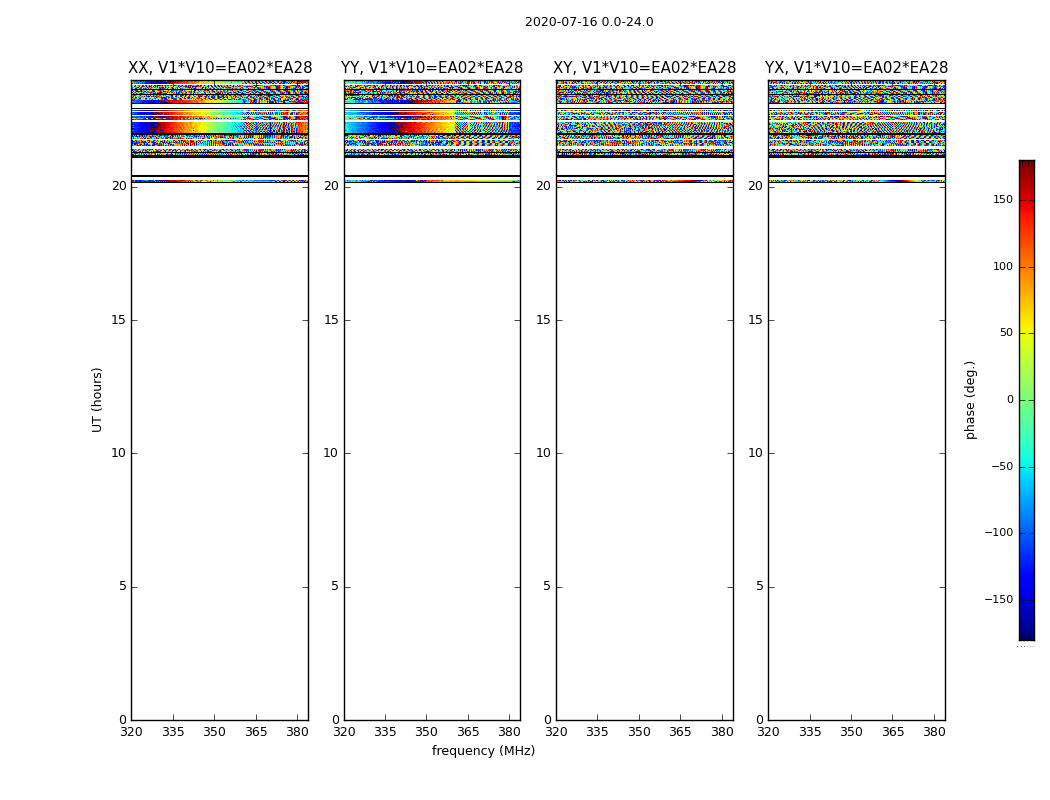Click the 10 hour tick of XY panel
This screenshot has width=1050, height=800.
[543, 453]
